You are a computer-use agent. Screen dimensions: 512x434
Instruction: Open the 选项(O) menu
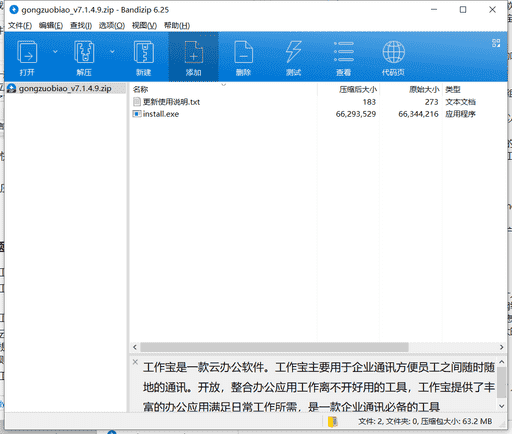[112, 26]
